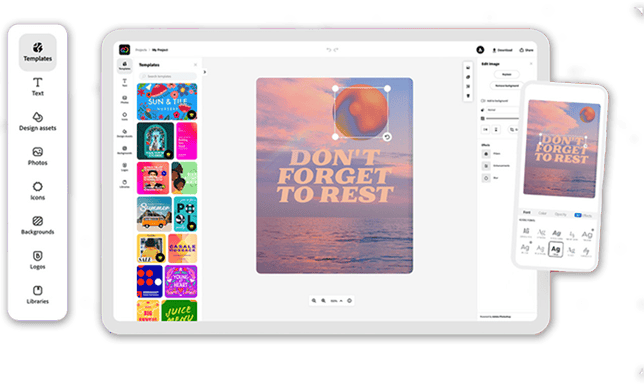Click the My Project breadcrumb title
The image size is (644, 384).
coord(160,50)
